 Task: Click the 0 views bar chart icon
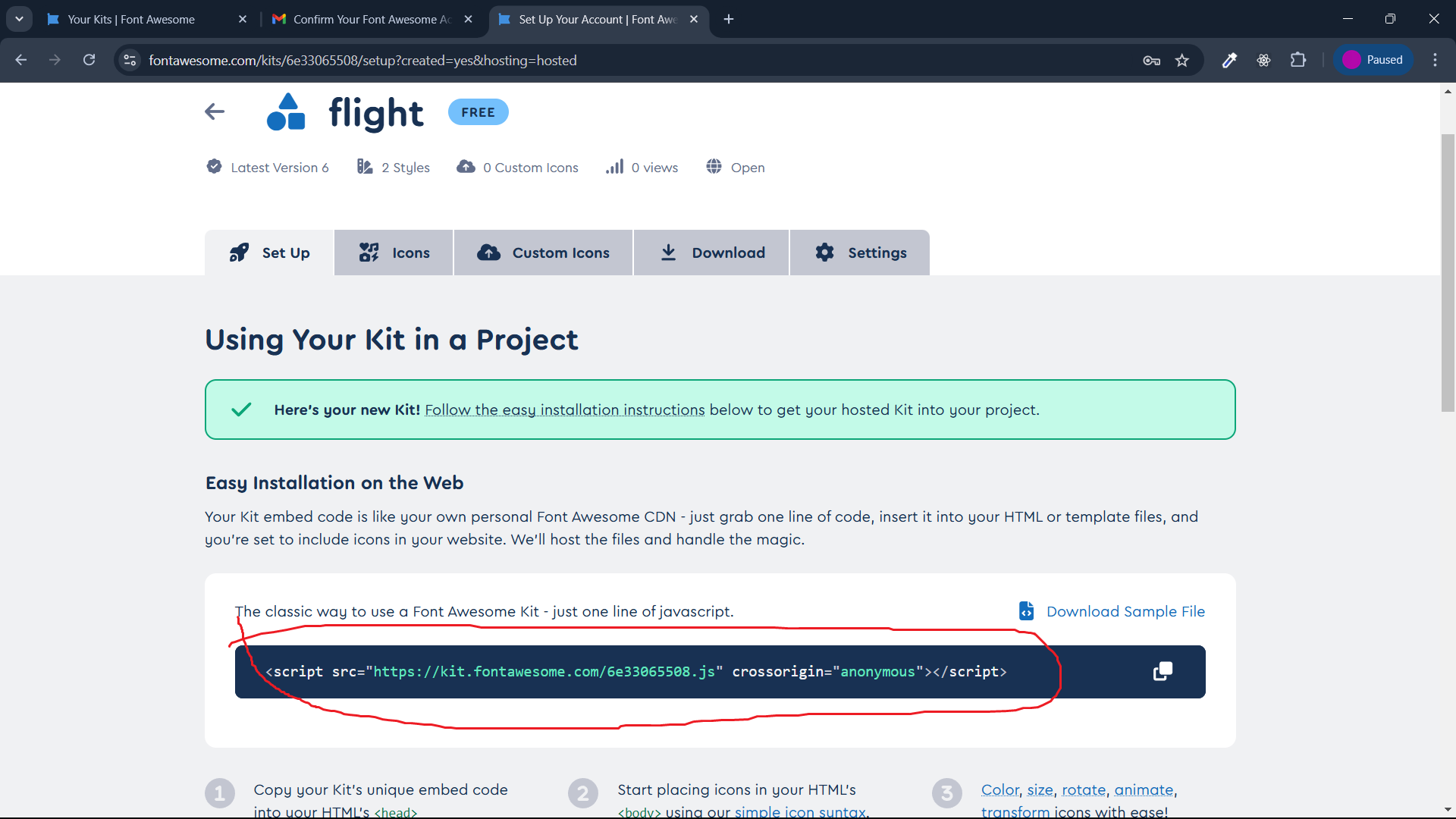pos(614,166)
